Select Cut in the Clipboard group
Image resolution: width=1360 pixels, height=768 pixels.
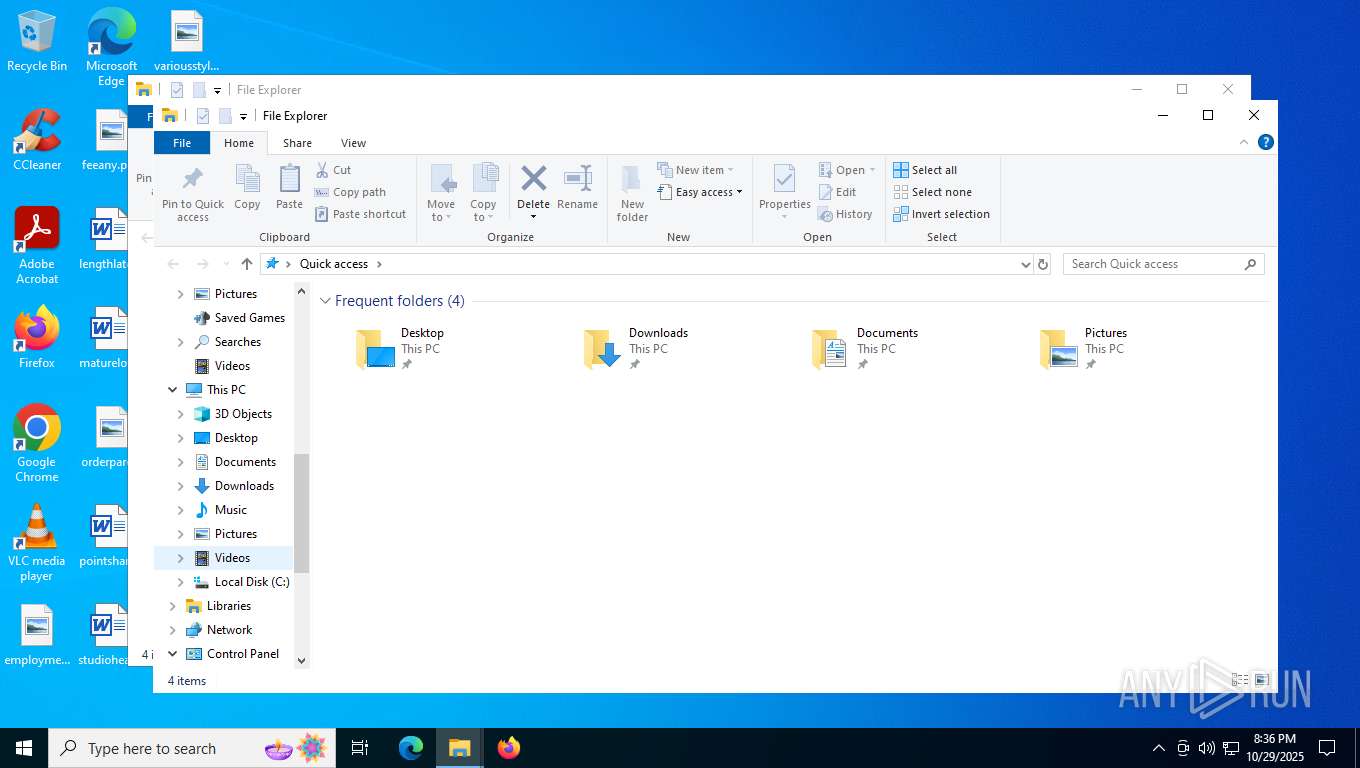pyautogui.click(x=333, y=170)
